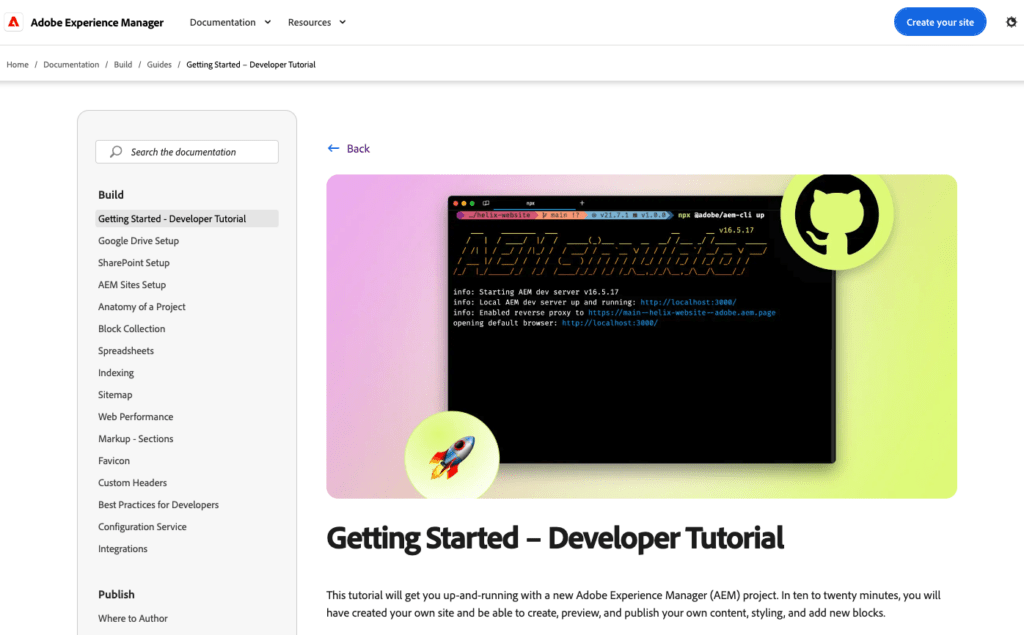The width and height of the screenshot is (1024, 635).
Task: Open Custom Headers sidebar link
Action: click(x=133, y=483)
